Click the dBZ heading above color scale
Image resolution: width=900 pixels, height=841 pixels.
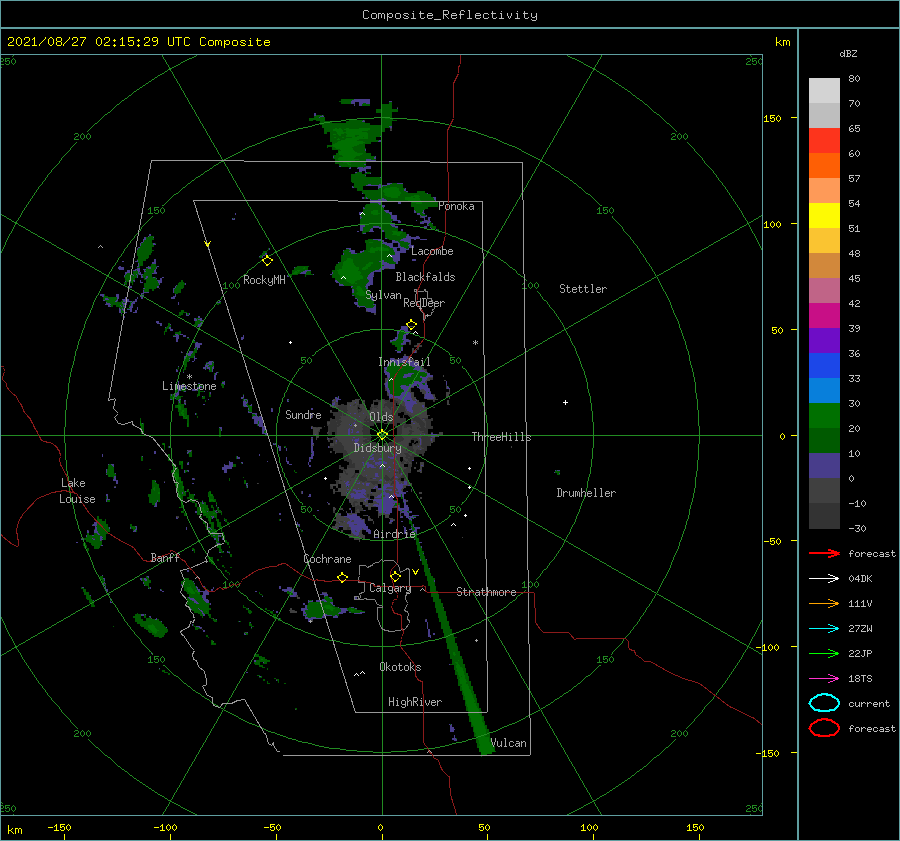(x=848, y=53)
